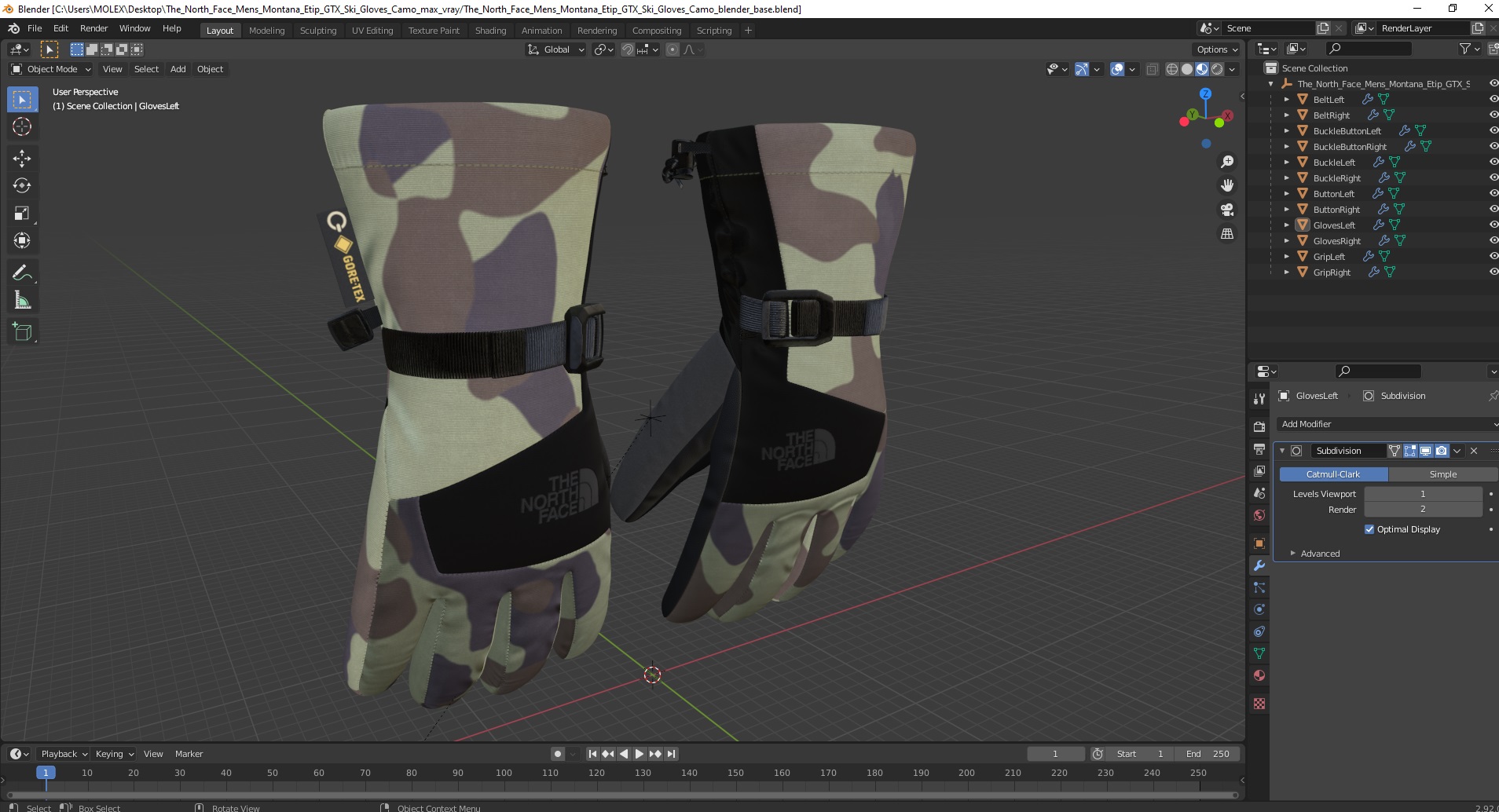Screen dimensions: 1499x812
Task: Select the Measure tool
Action: coord(22,301)
